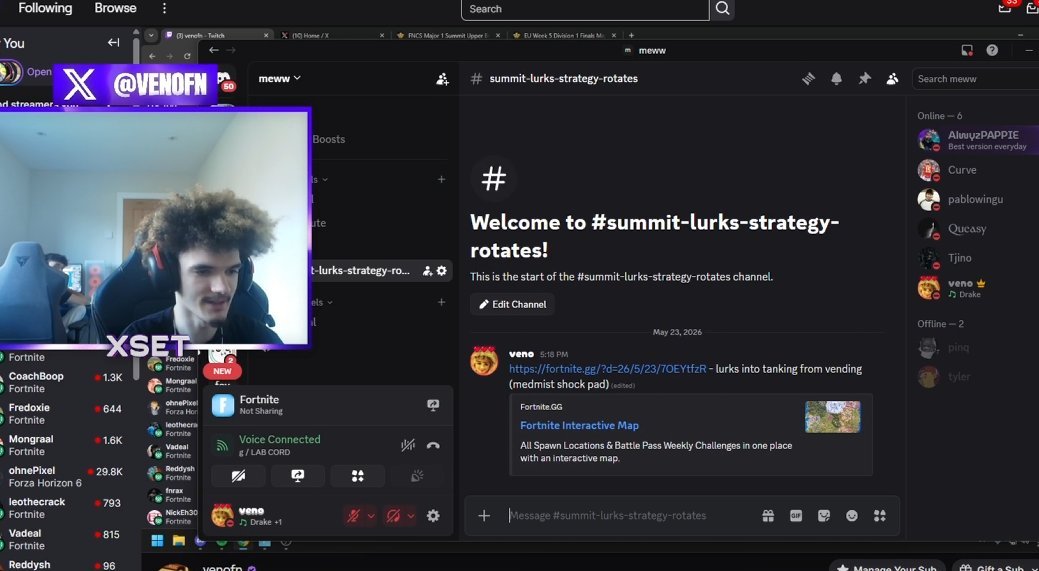
Task: Select pablowingu in member list
Action: pyautogui.click(x=977, y=199)
